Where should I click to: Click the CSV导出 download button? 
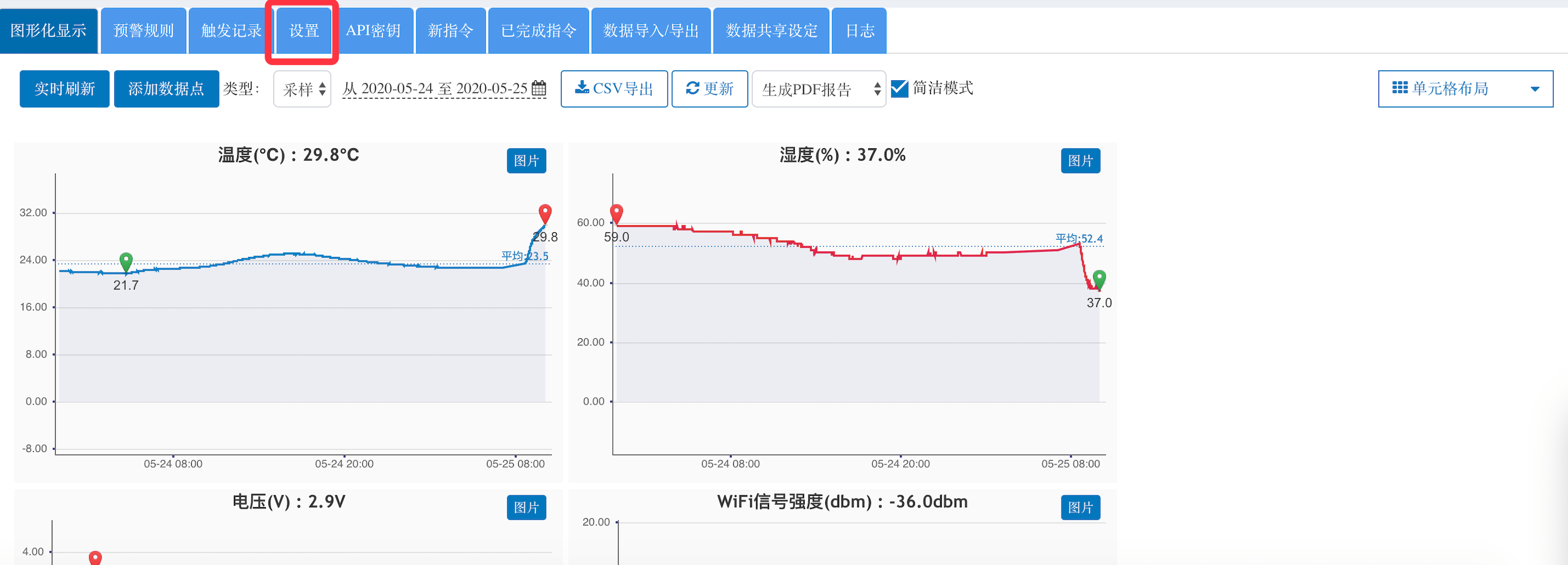[x=614, y=89]
